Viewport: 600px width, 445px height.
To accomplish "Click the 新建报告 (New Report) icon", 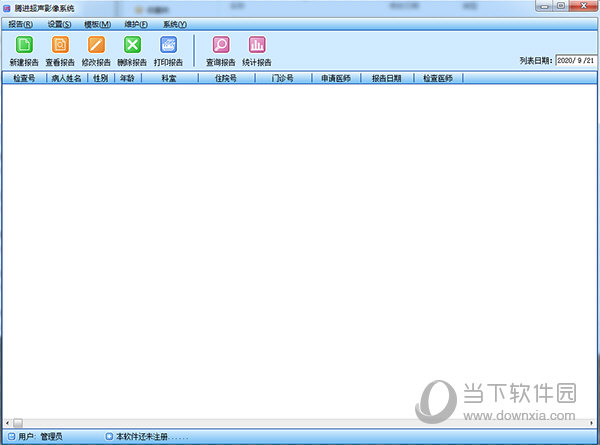I will [x=24, y=45].
